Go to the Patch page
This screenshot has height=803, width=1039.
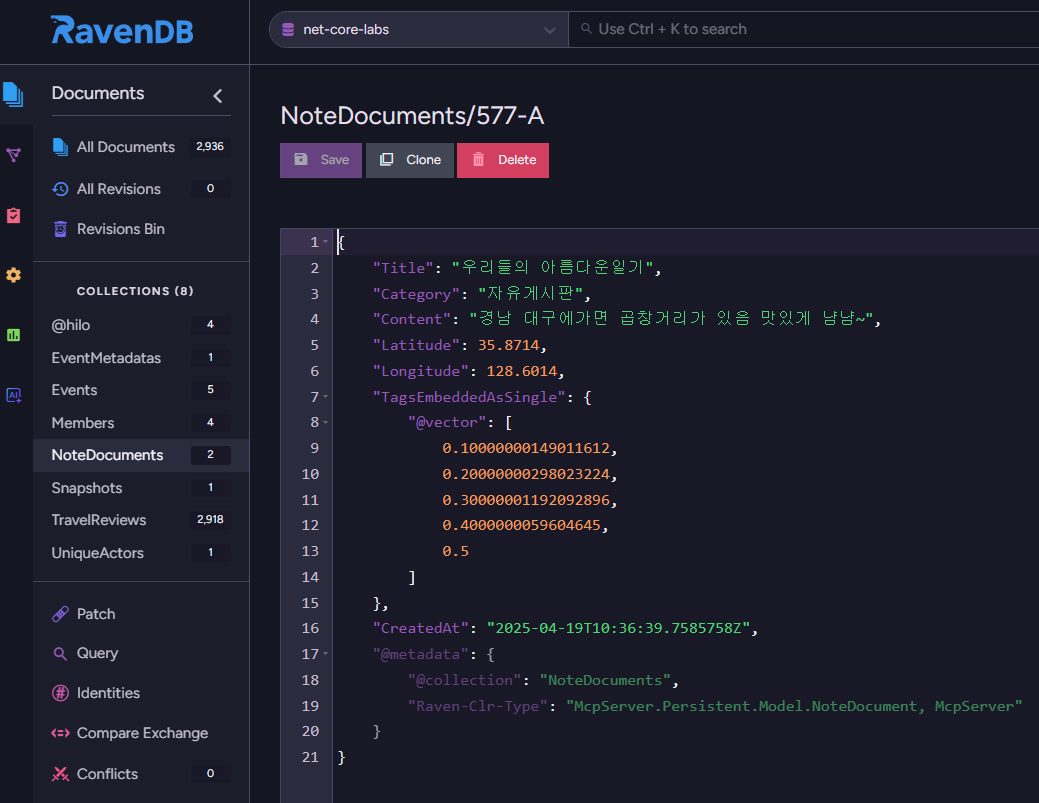(x=96, y=614)
